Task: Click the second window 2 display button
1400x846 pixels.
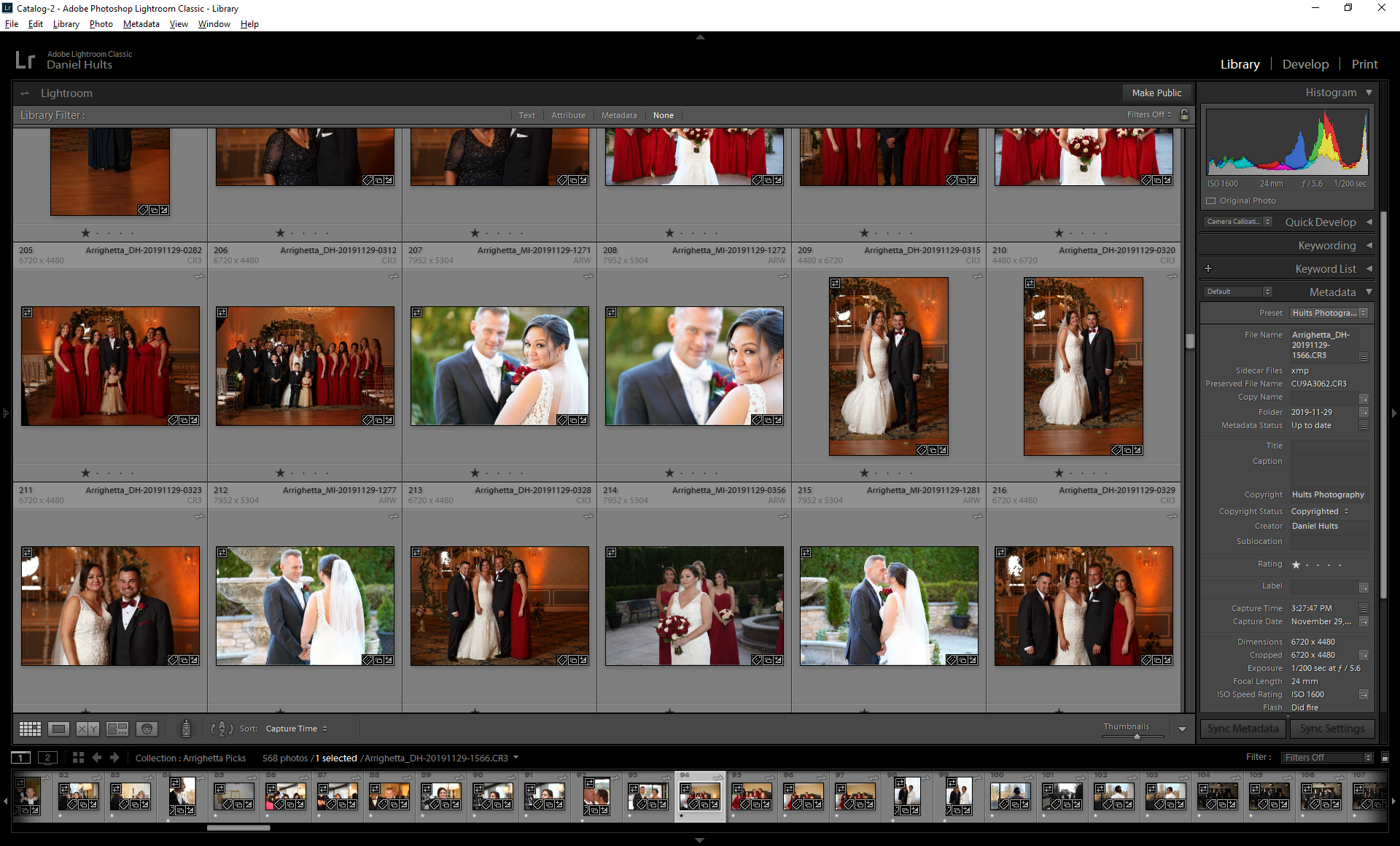Action: point(47,758)
